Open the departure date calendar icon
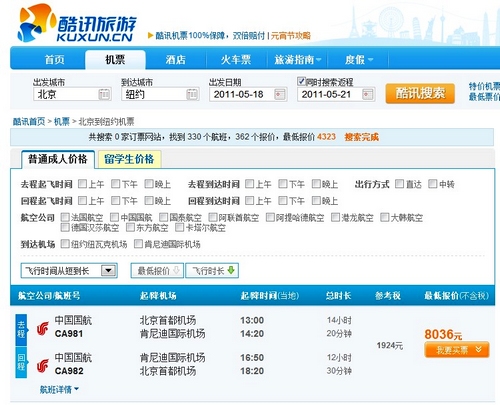Screen dimensions: 500x405 [x=280, y=94]
